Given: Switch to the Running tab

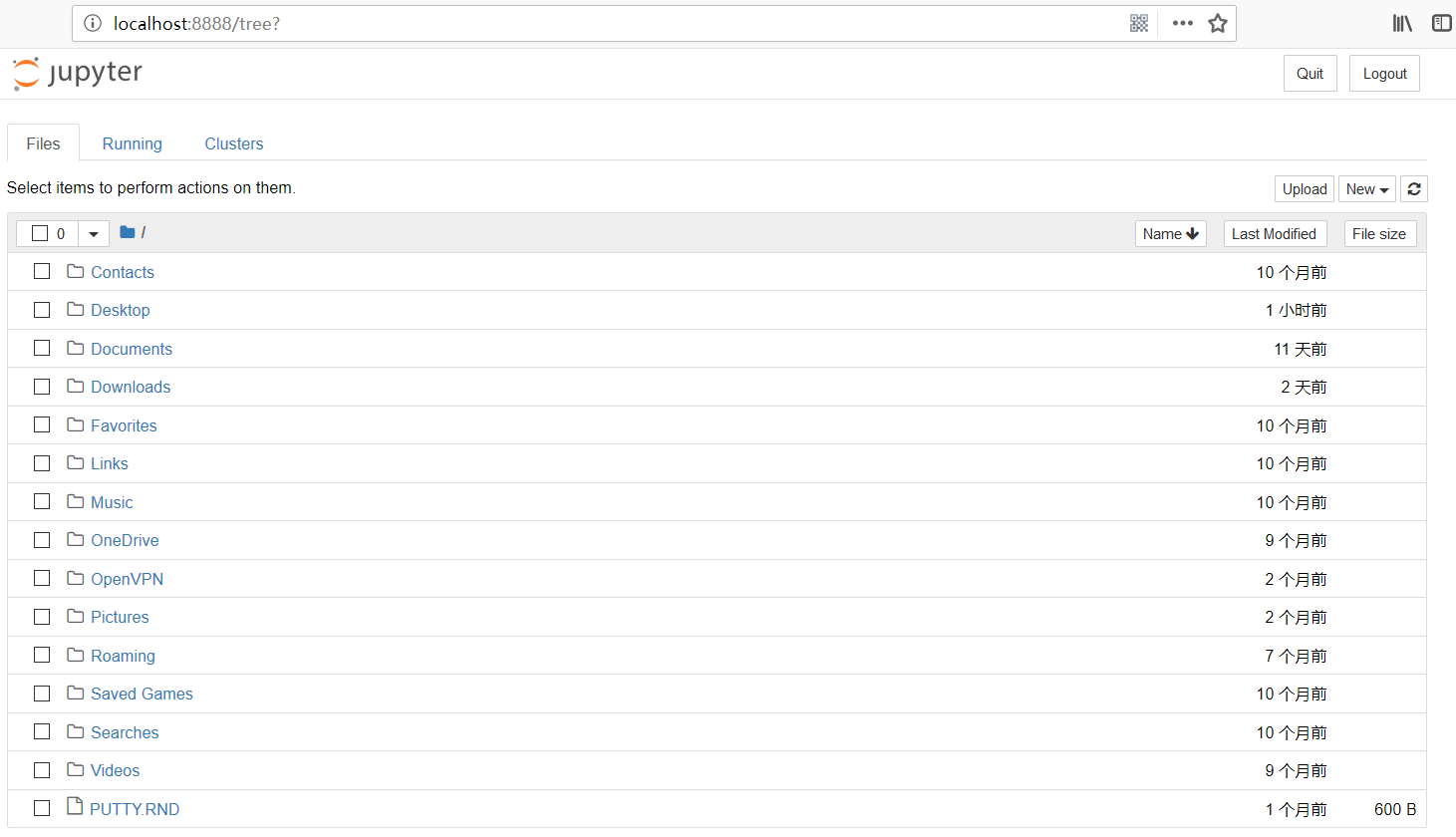Looking at the screenshot, I should [132, 143].
